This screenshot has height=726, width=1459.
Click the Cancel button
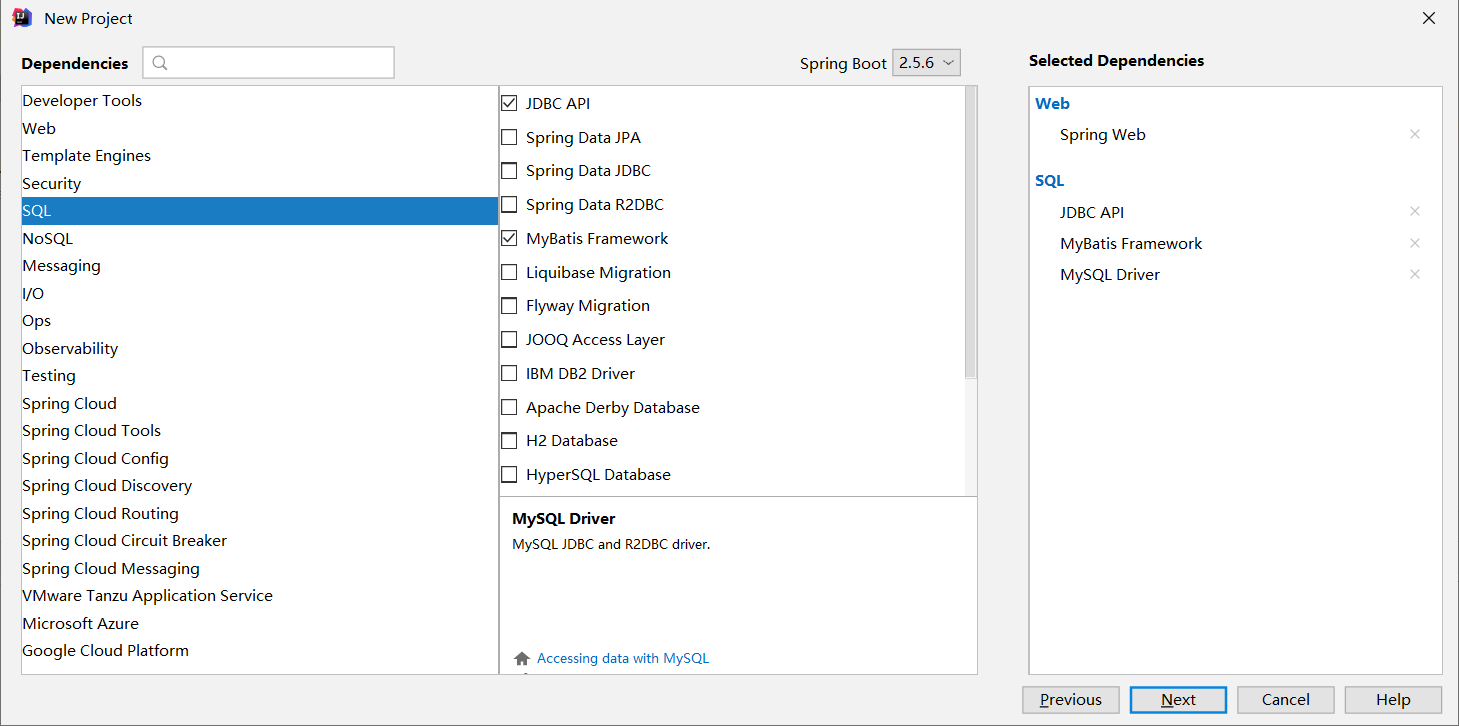click(1286, 700)
